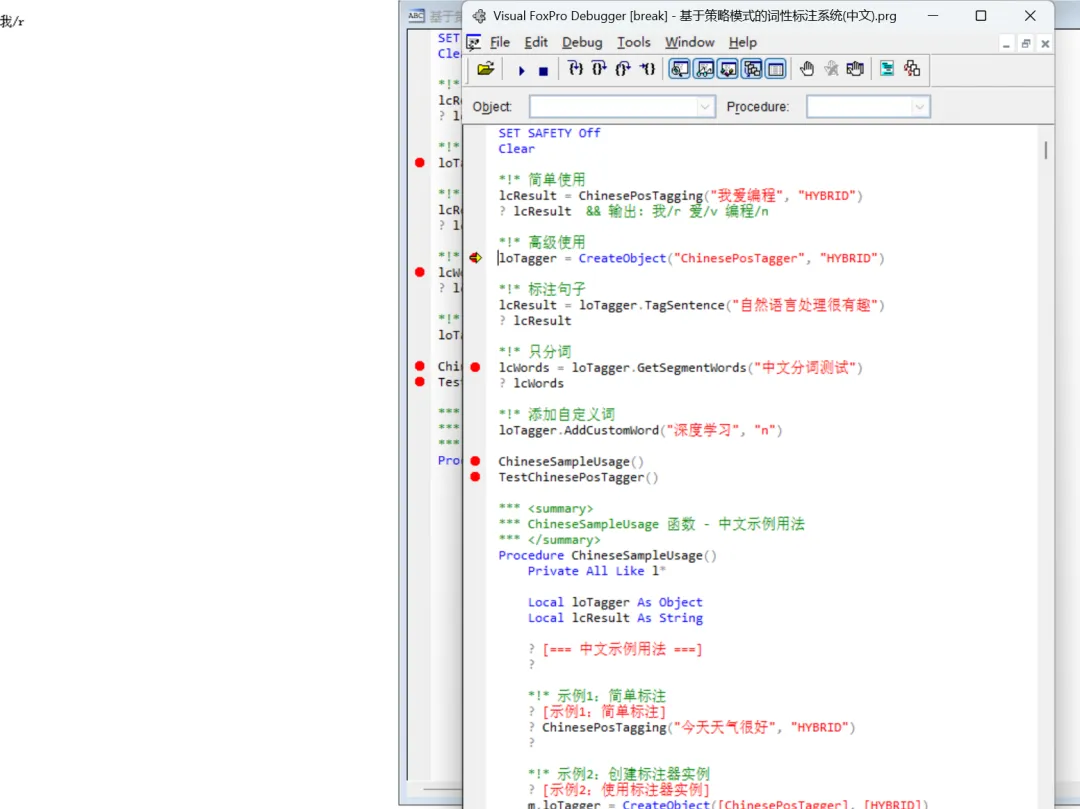Open the Tools menu

click(x=634, y=43)
